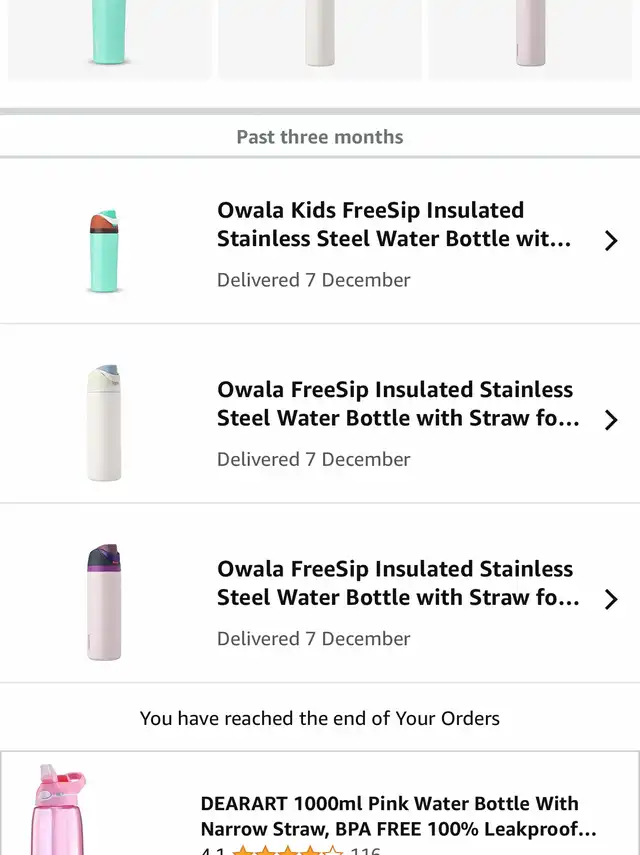640x855 pixels.
Task: Tap Delivered 7 December under Owala Kids
Action: point(313,280)
